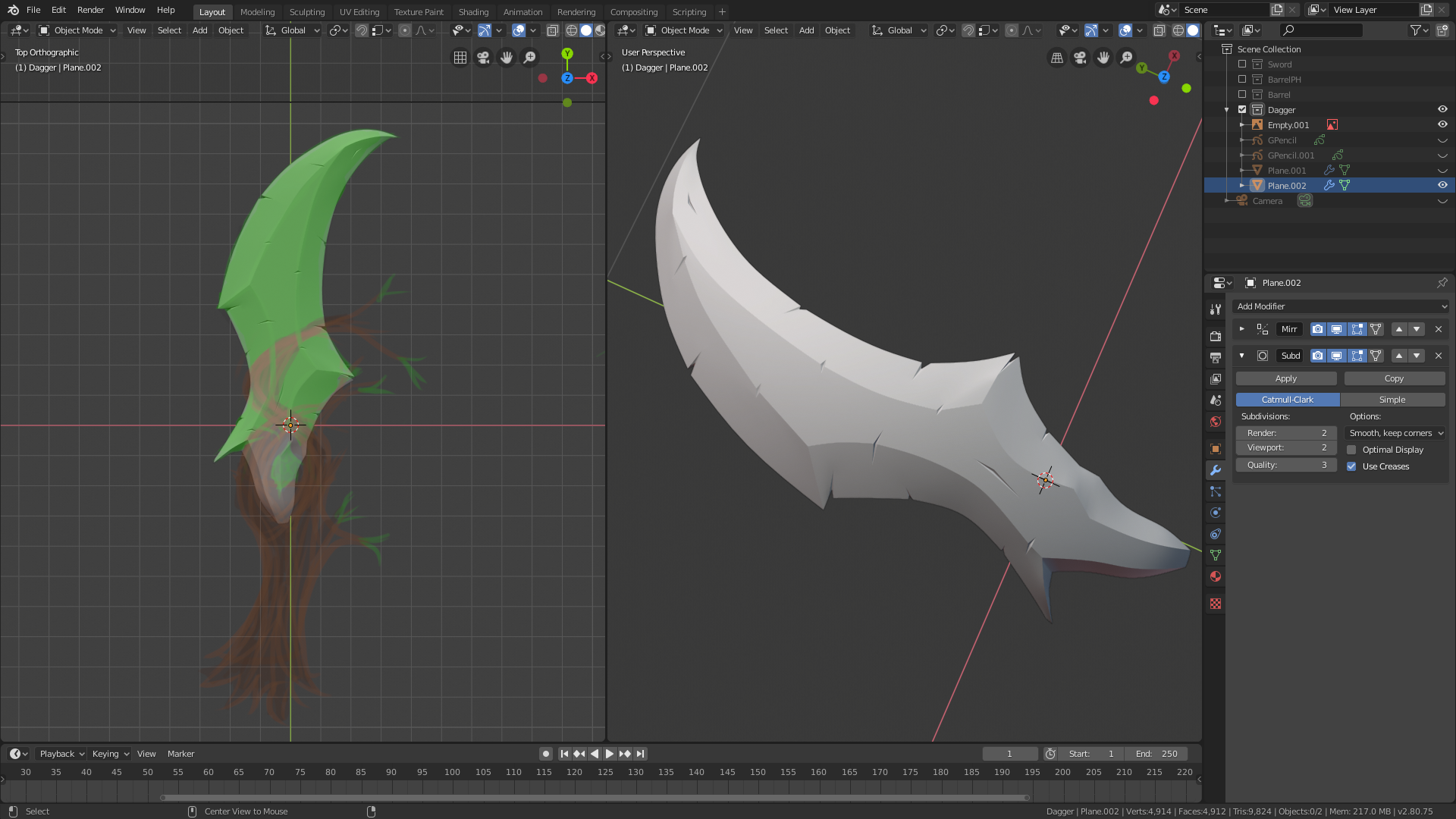Open the Object Data properties tab
Screen dimensions: 1456x819
pos(1216,555)
